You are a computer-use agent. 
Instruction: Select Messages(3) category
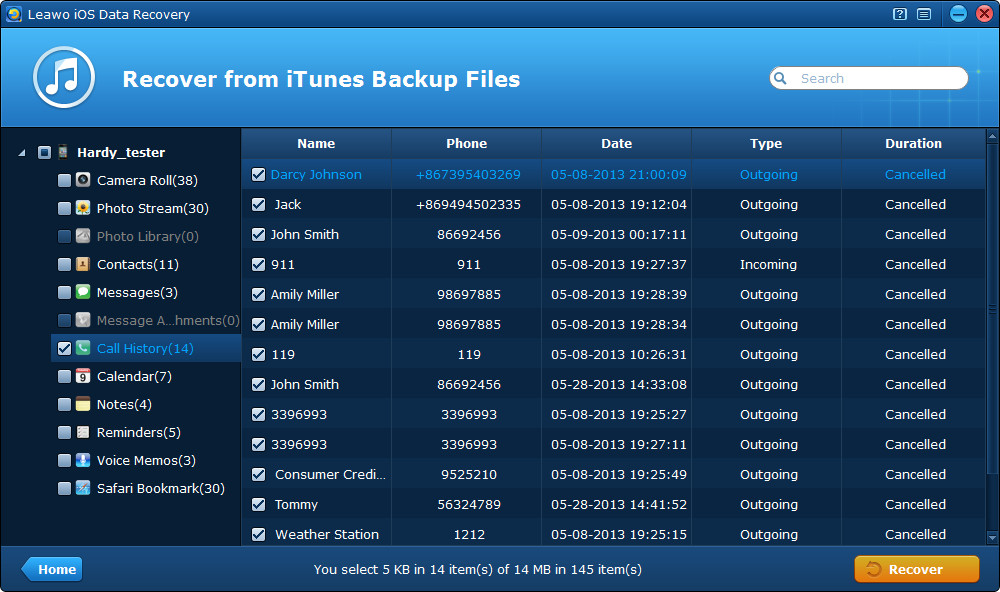click(137, 292)
